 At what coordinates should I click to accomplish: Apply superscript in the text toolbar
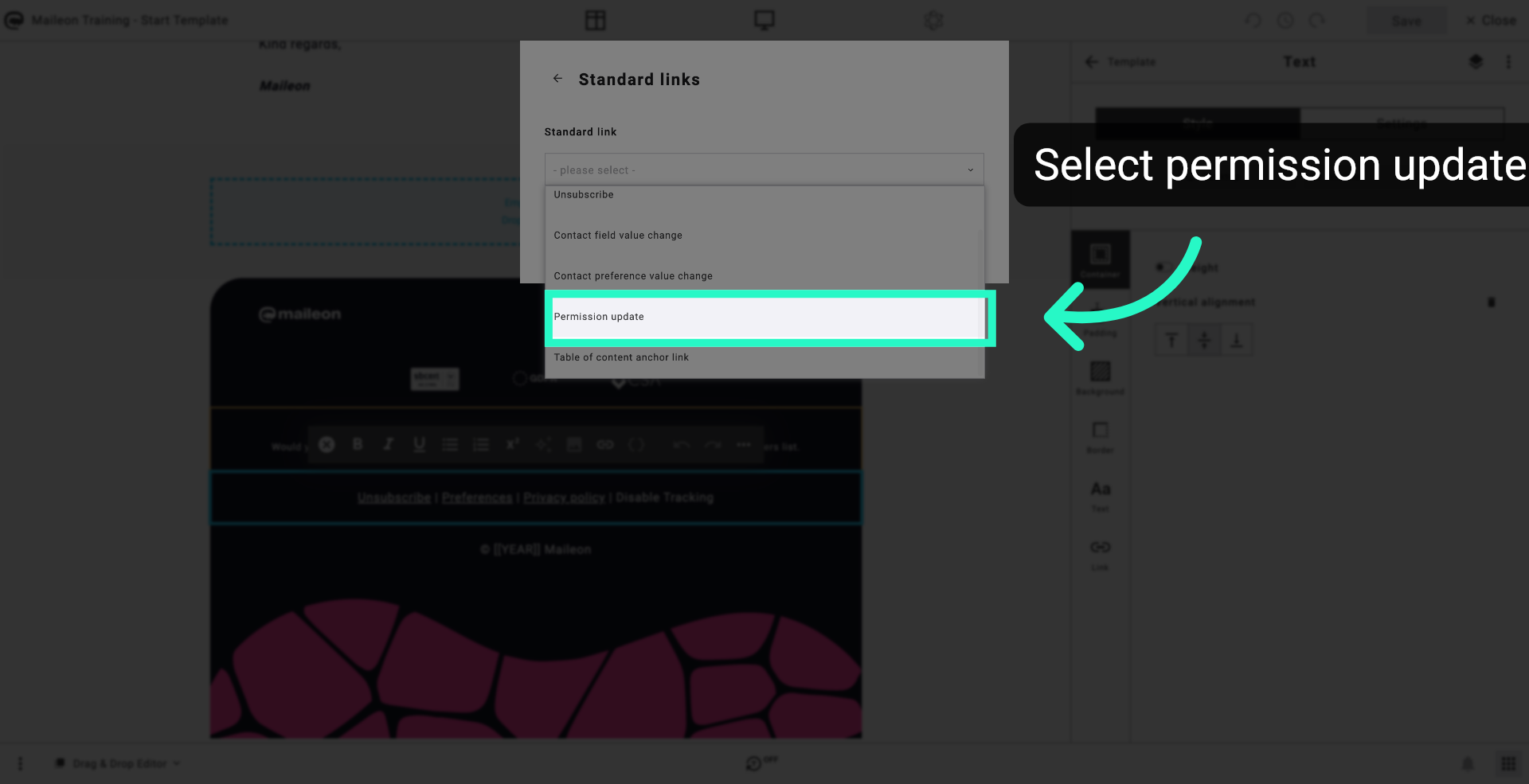(x=512, y=444)
